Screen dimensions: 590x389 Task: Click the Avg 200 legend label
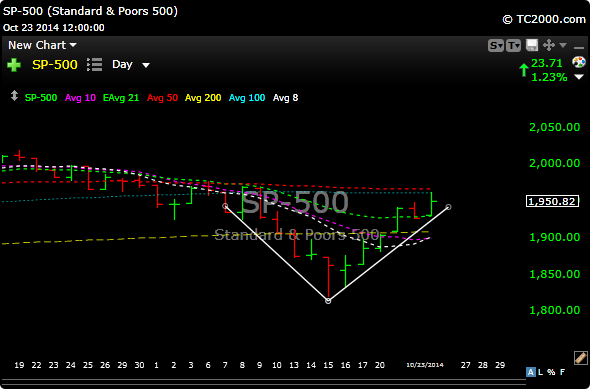click(x=203, y=98)
